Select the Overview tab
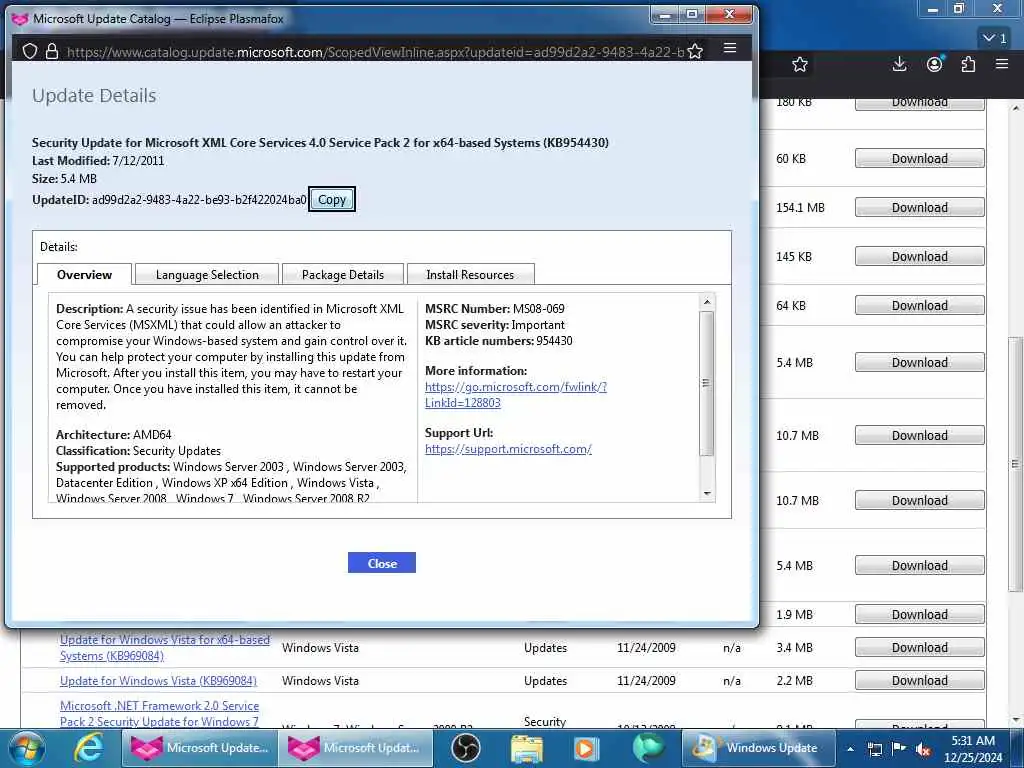This screenshot has height=768, width=1024. (x=84, y=274)
